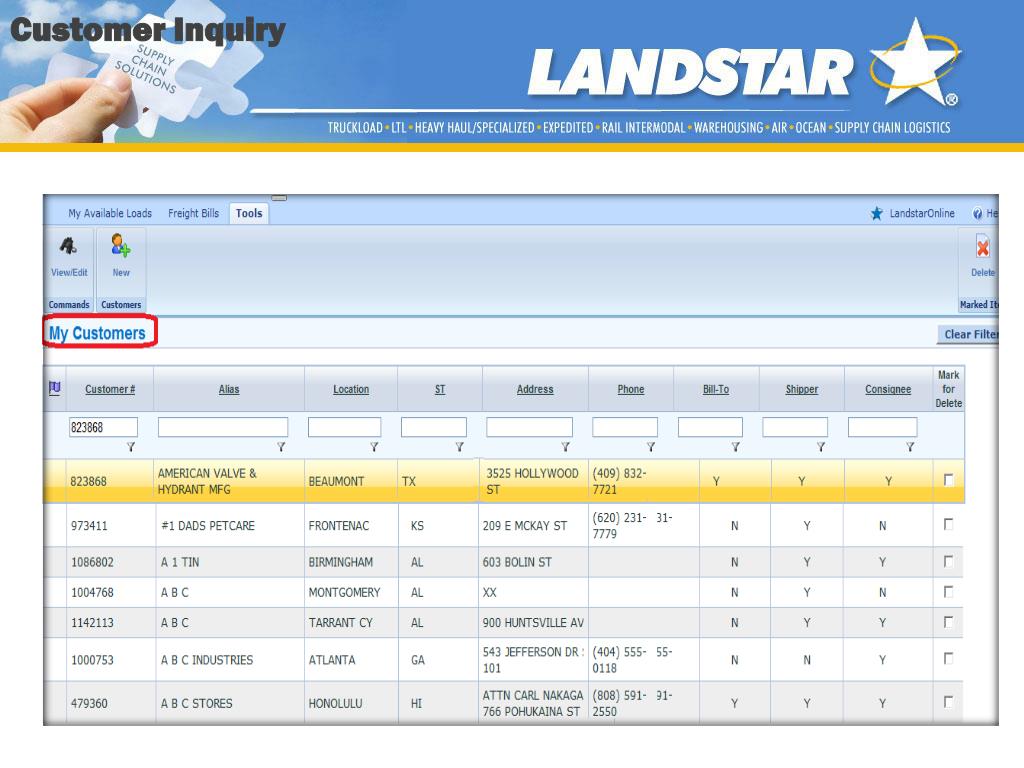Click the Bill-To filter input field
The image size is (1024, 768).
[x=710, y=427]
